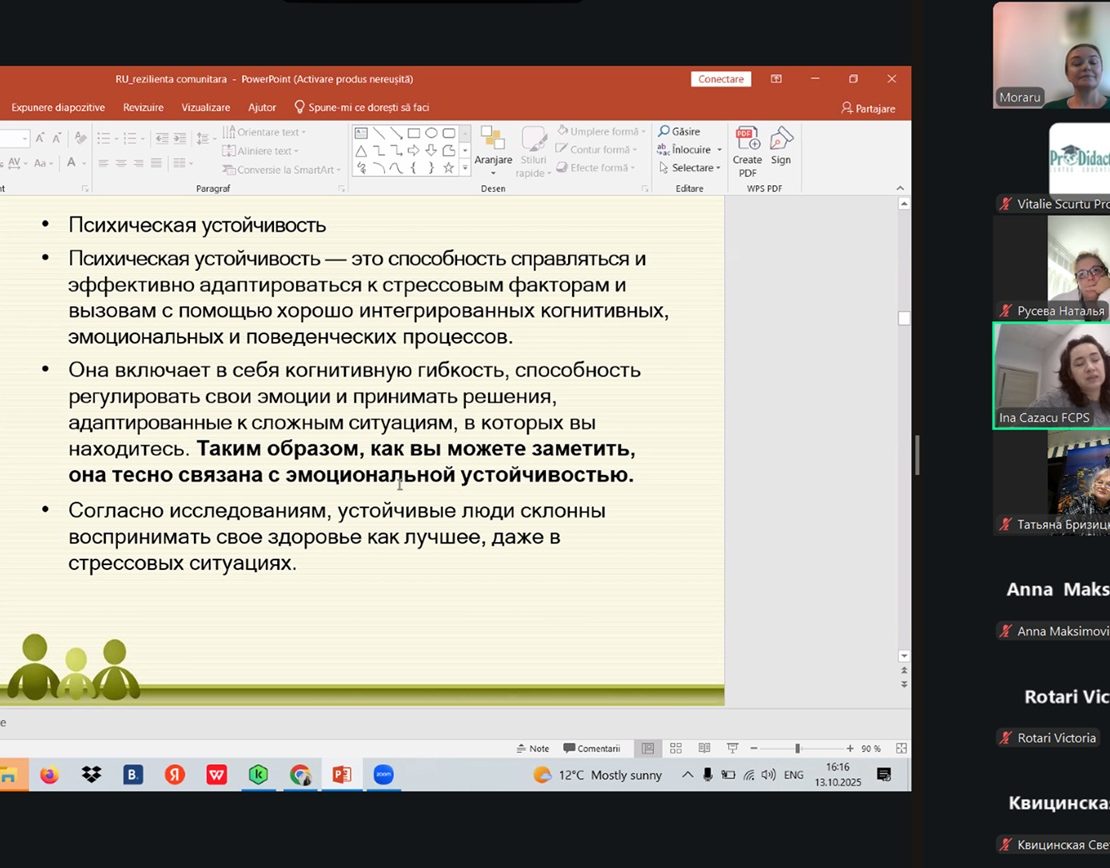Select the Găsire search tool

679,132
